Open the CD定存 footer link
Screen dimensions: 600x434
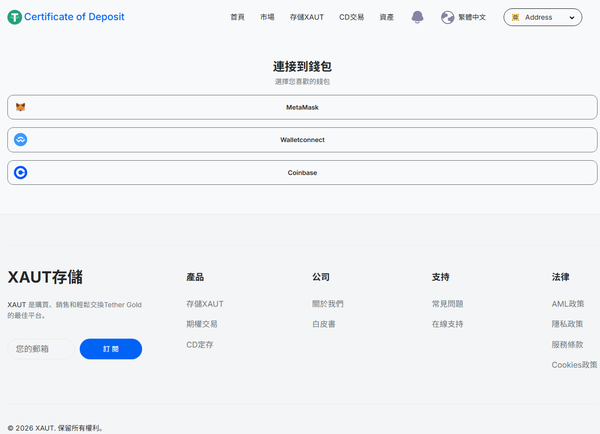click(200, 345)
